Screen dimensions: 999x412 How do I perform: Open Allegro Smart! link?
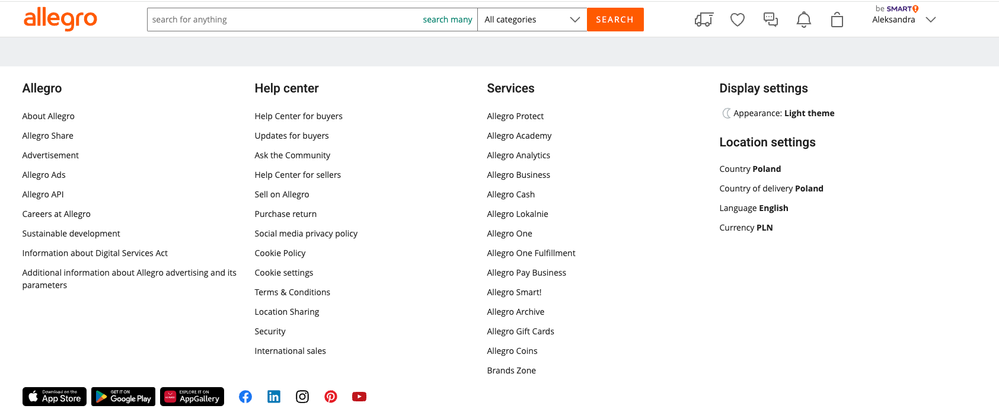tap(514, 292)
